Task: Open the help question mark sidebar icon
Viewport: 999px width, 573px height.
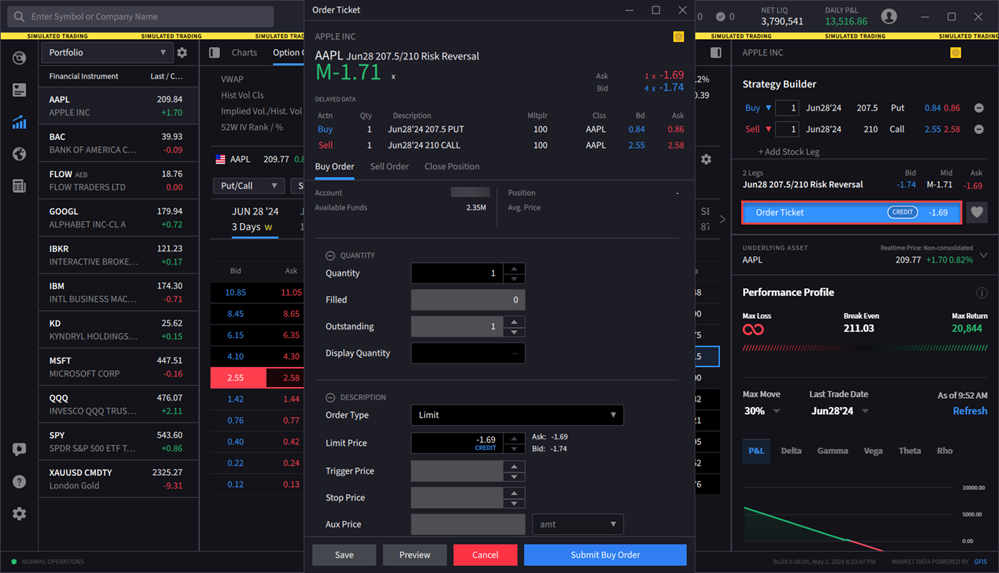Action: (19, 481)
